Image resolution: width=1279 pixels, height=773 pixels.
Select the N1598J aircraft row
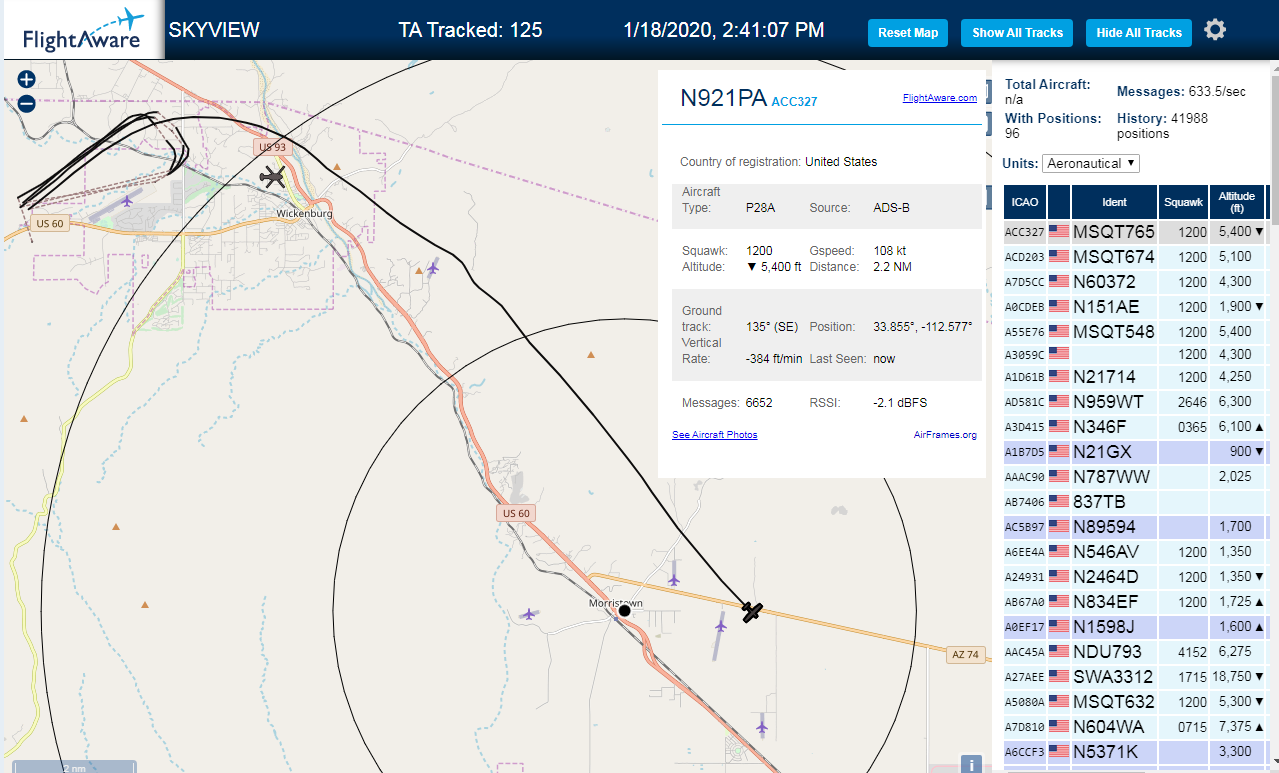pyautogui.click(x=1136, y=626)
